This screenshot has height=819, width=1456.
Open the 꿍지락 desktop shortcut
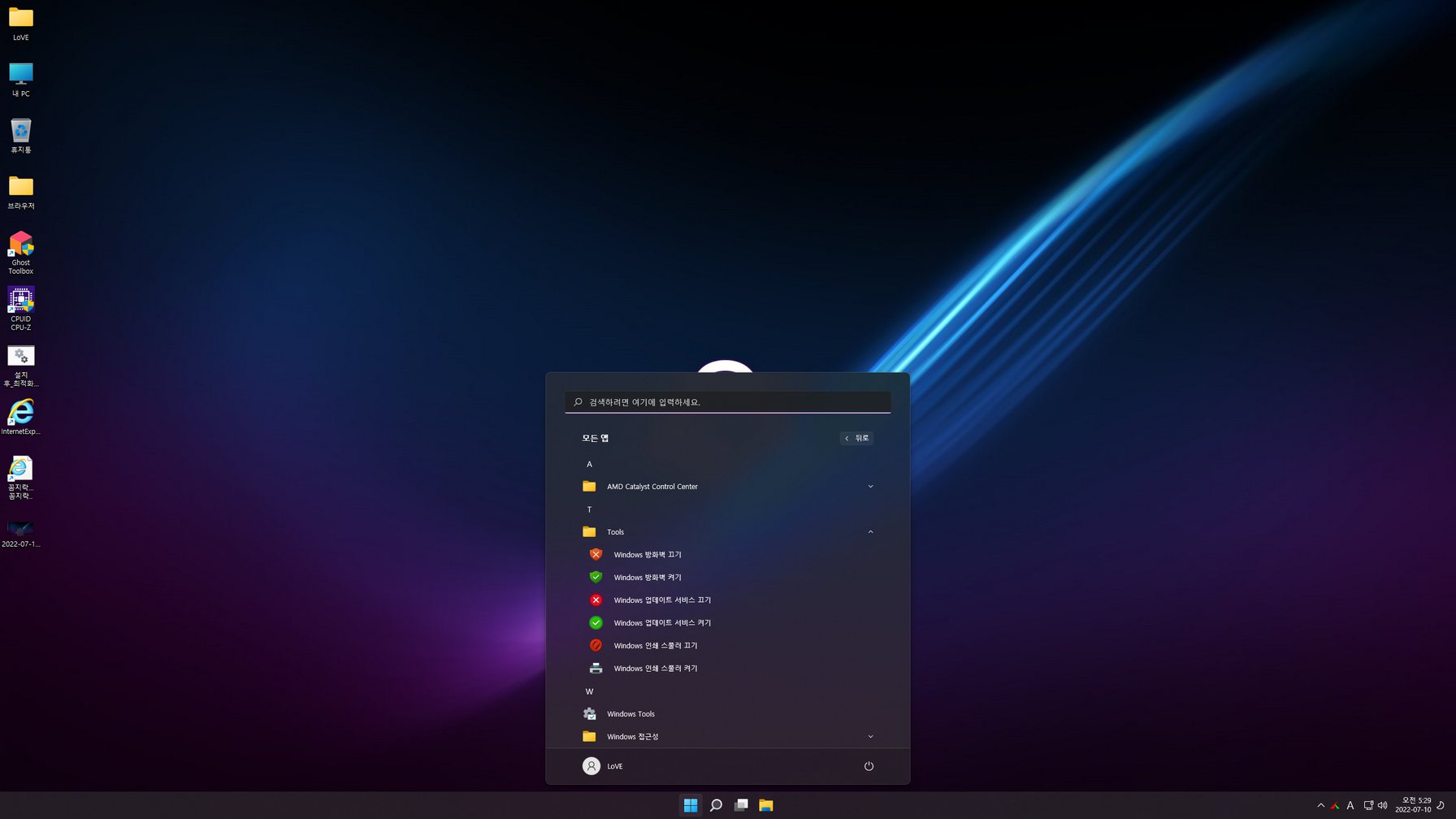pyautogui.click(x=20, y=478)
